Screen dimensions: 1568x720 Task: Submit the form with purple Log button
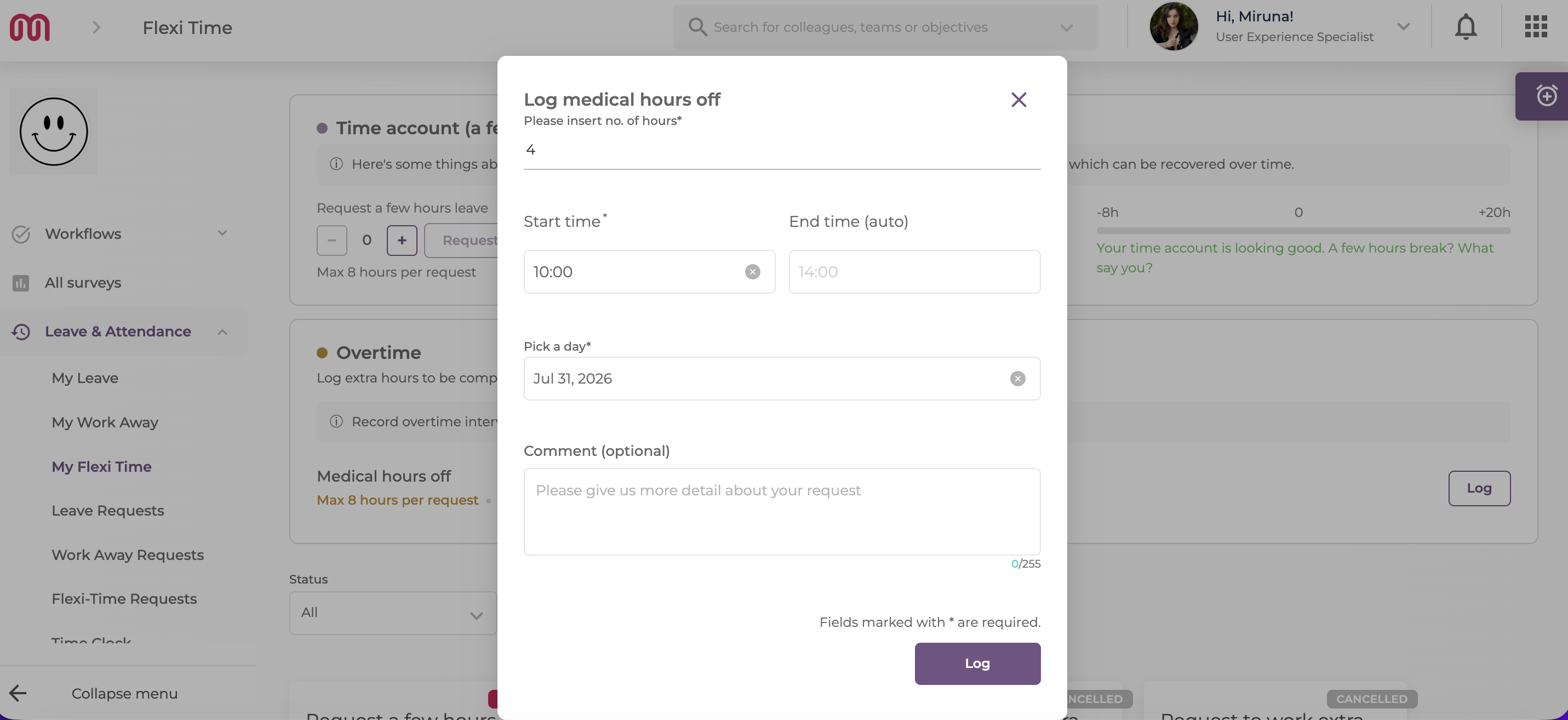pos(977,664)
